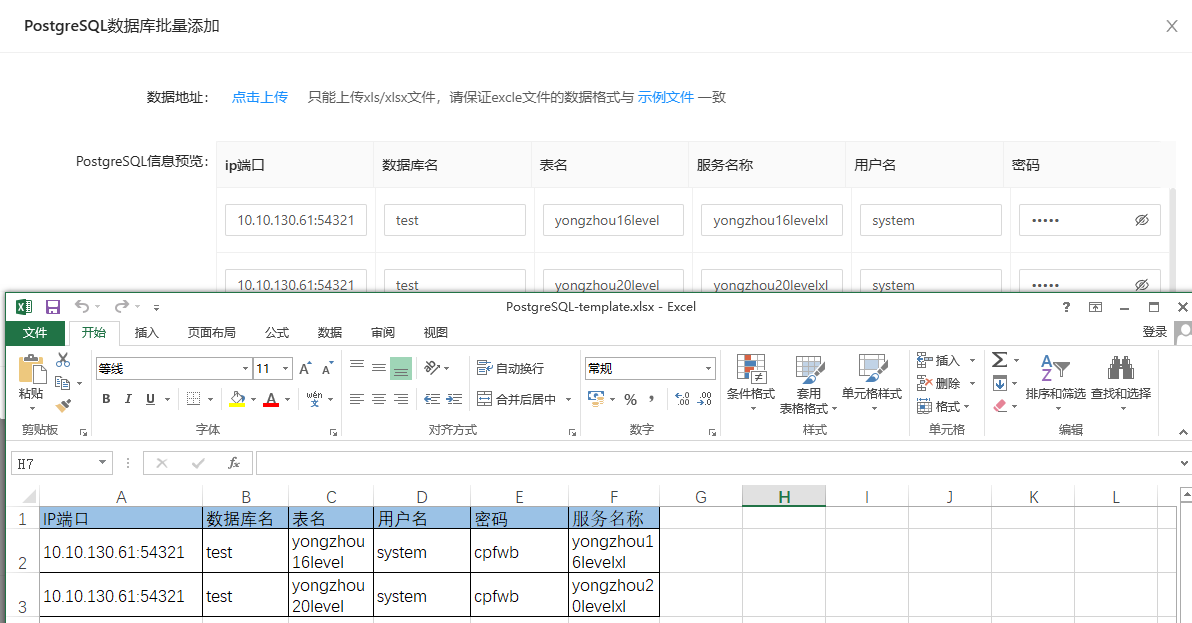The width and height of the screenshot is (1192, 623).
Task: Click the Save icon in Excel's quick access toolbar
Action: tap(53, 307)
